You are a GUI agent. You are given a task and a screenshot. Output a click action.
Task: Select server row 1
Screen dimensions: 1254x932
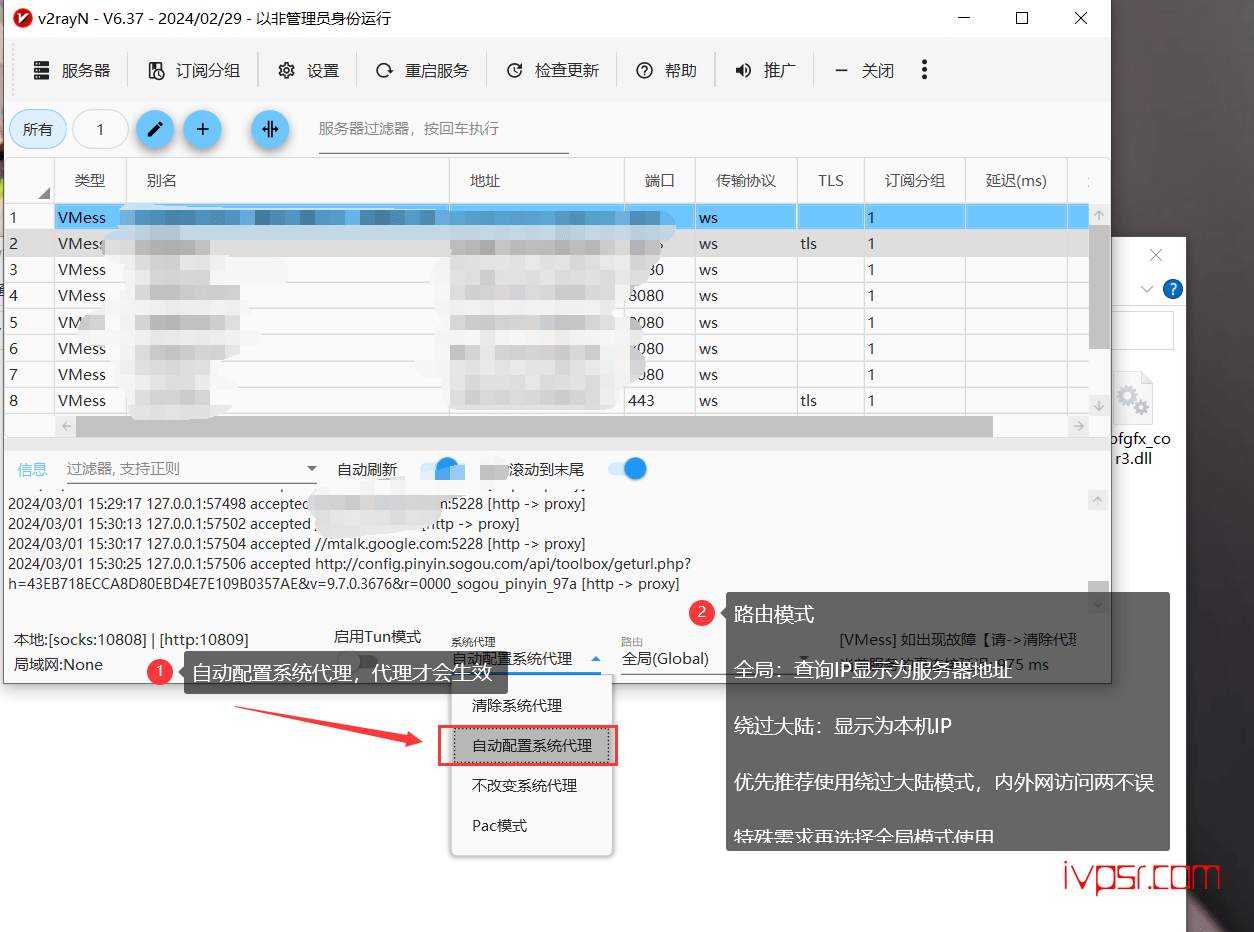coord(546,217)
